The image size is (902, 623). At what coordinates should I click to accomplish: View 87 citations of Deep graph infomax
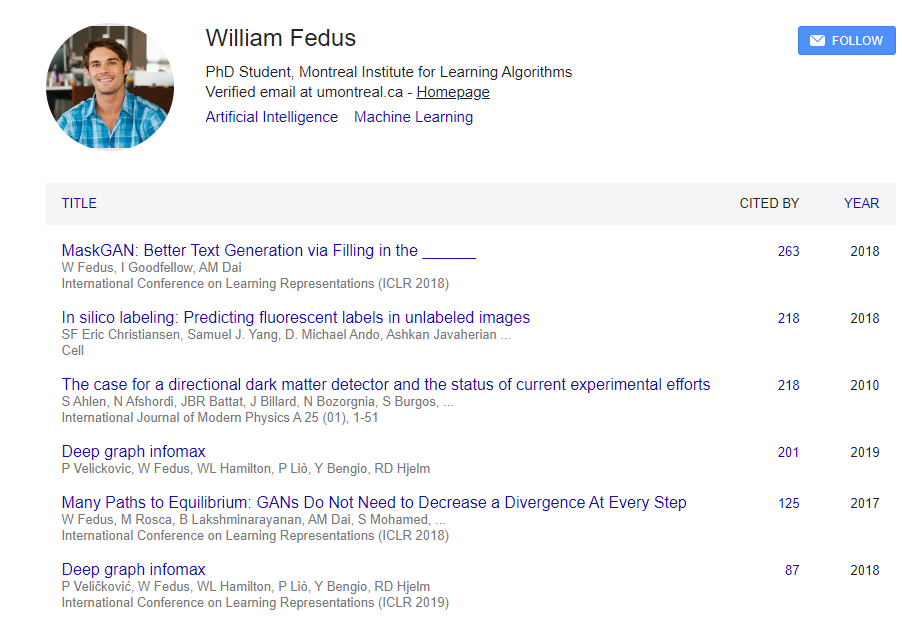[x=792, y=570]
